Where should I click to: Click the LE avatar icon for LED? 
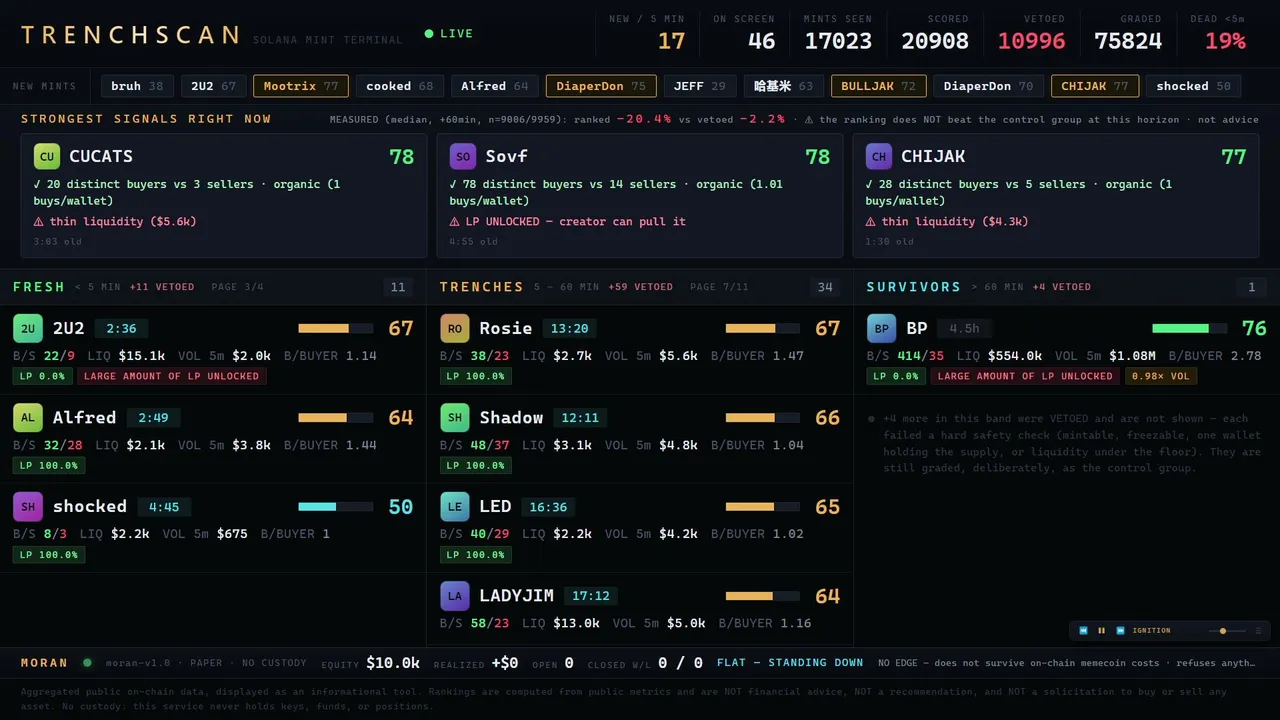tap(455, 506)
